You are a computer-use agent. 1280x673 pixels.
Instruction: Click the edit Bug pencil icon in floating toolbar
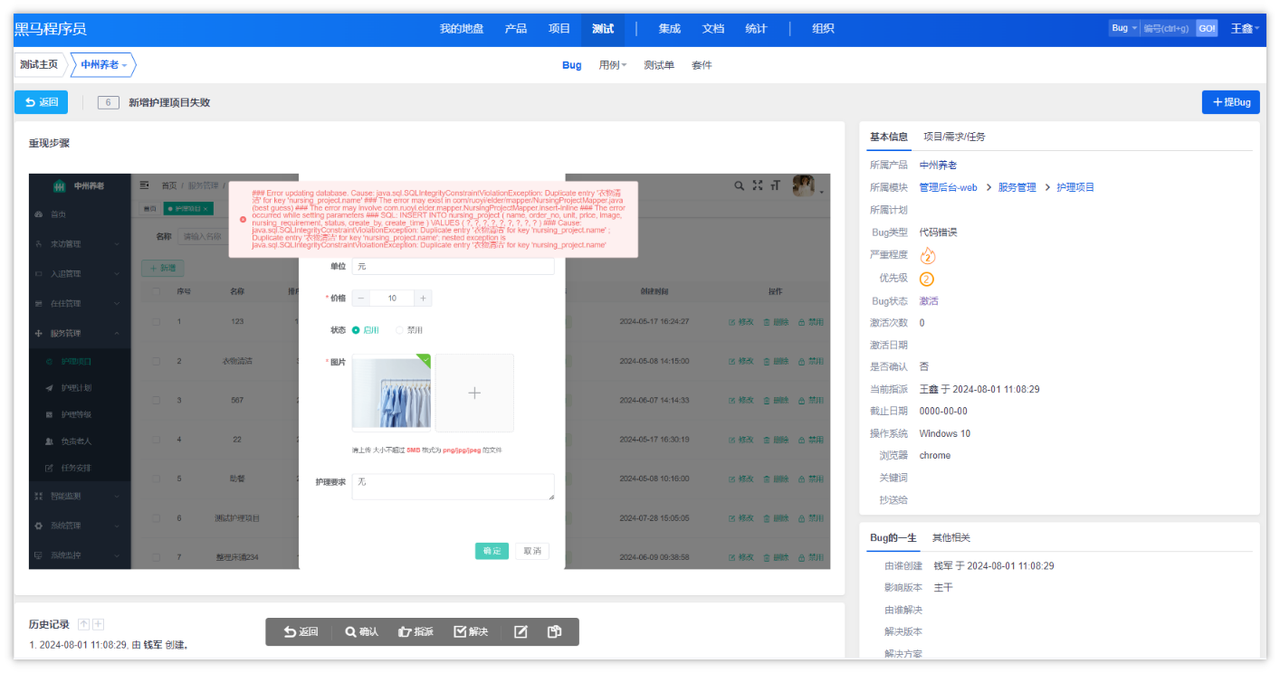pyautogui.click(x=521, y=632)
